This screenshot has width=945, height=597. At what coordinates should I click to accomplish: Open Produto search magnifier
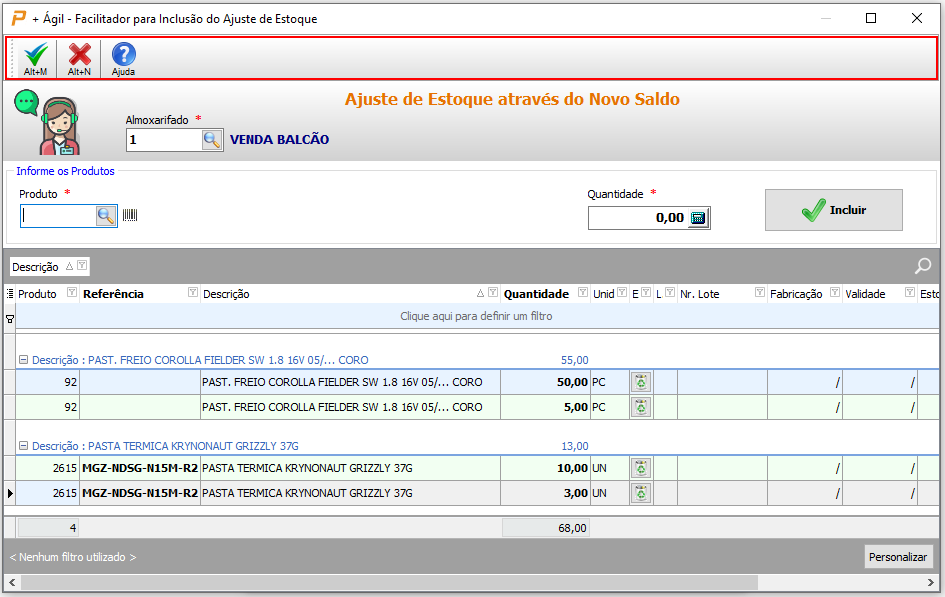(105, 216)
